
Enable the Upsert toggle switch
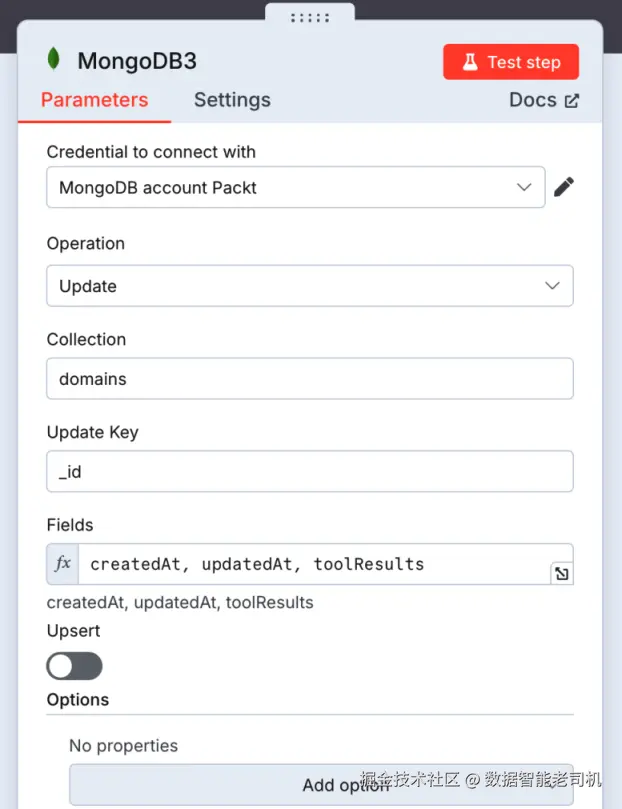tap(75, 666)
